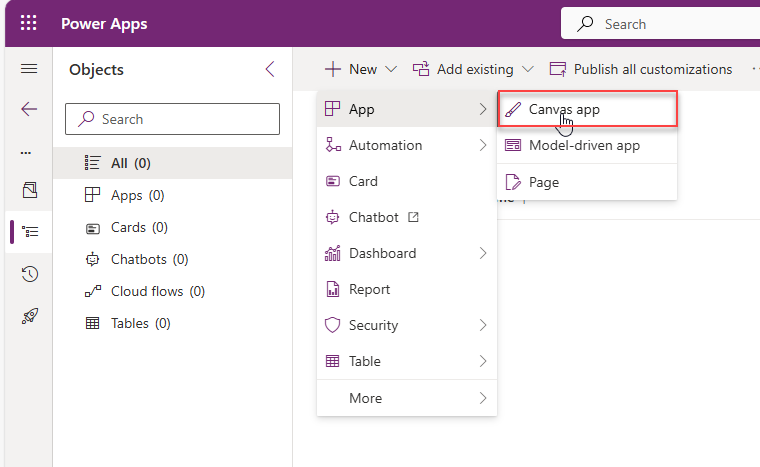Toggle the hamburger navigation menu

click(x=29, y=68)
